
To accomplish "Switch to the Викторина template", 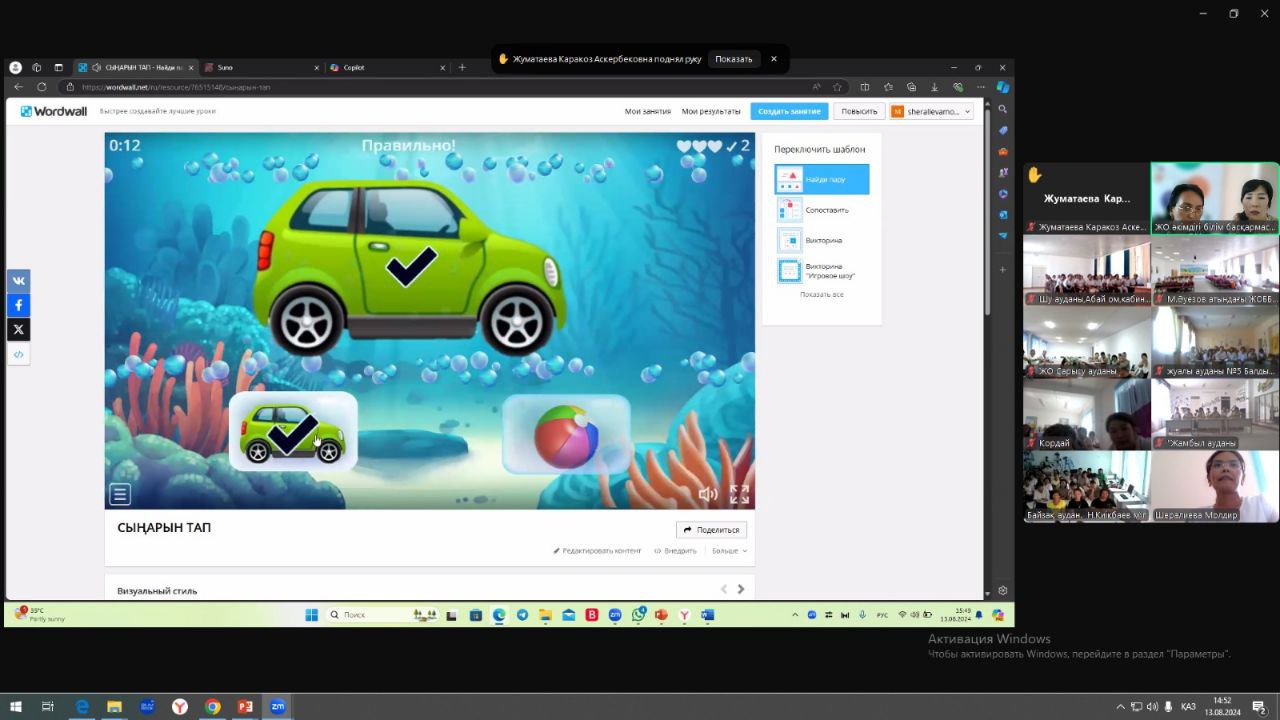I will [x=822, y=240].
